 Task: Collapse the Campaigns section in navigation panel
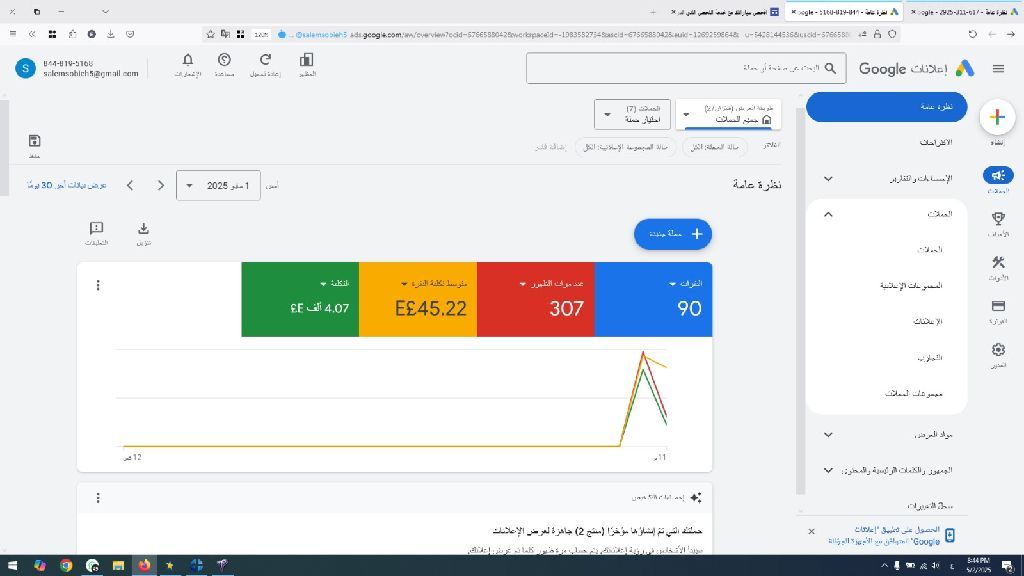click(828, 214)
